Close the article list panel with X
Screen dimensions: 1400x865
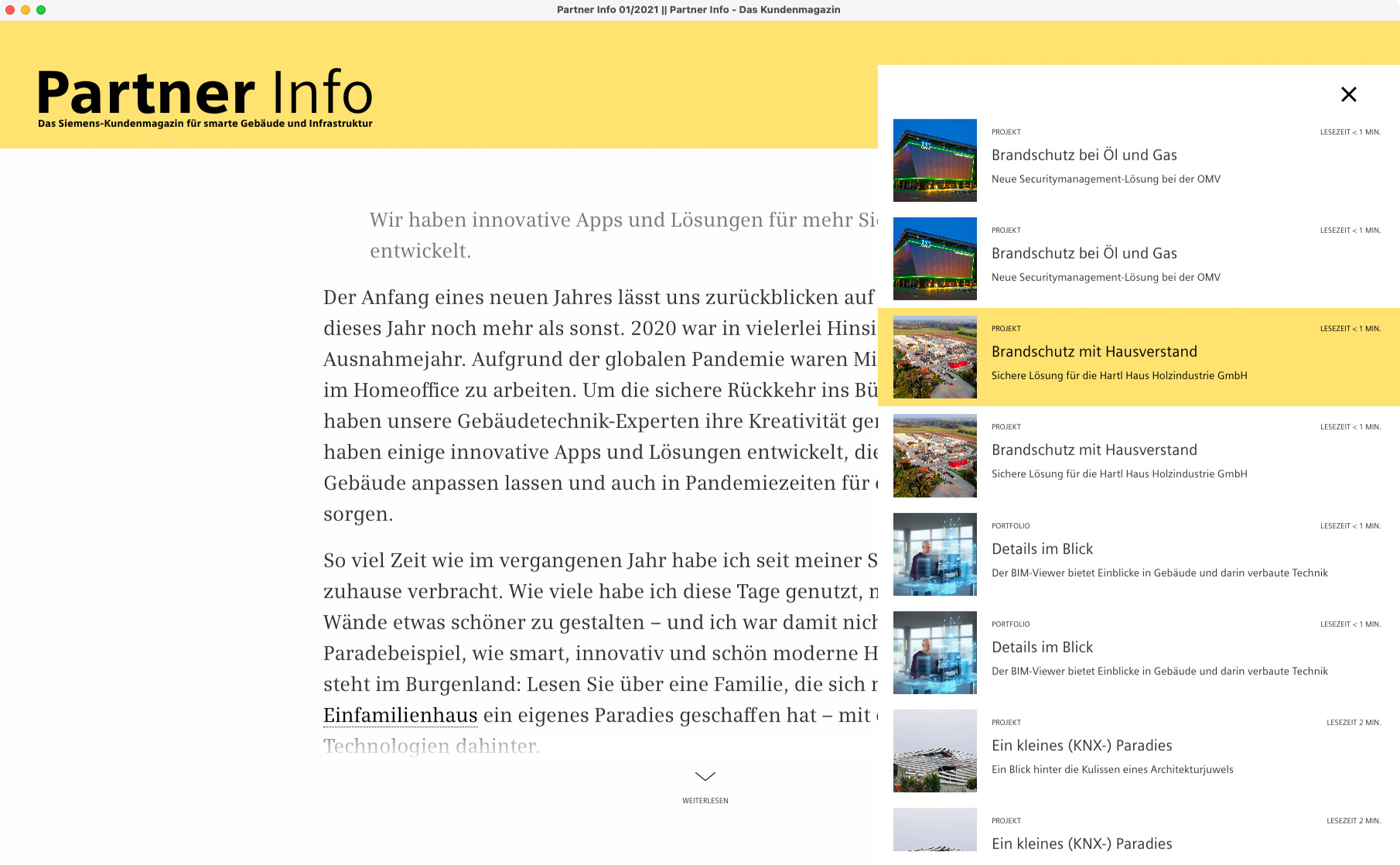pyautogui.click(x=1348, y=94)
